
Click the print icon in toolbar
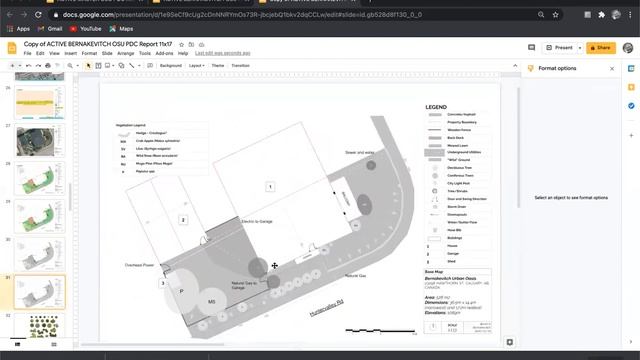(48, 66)
